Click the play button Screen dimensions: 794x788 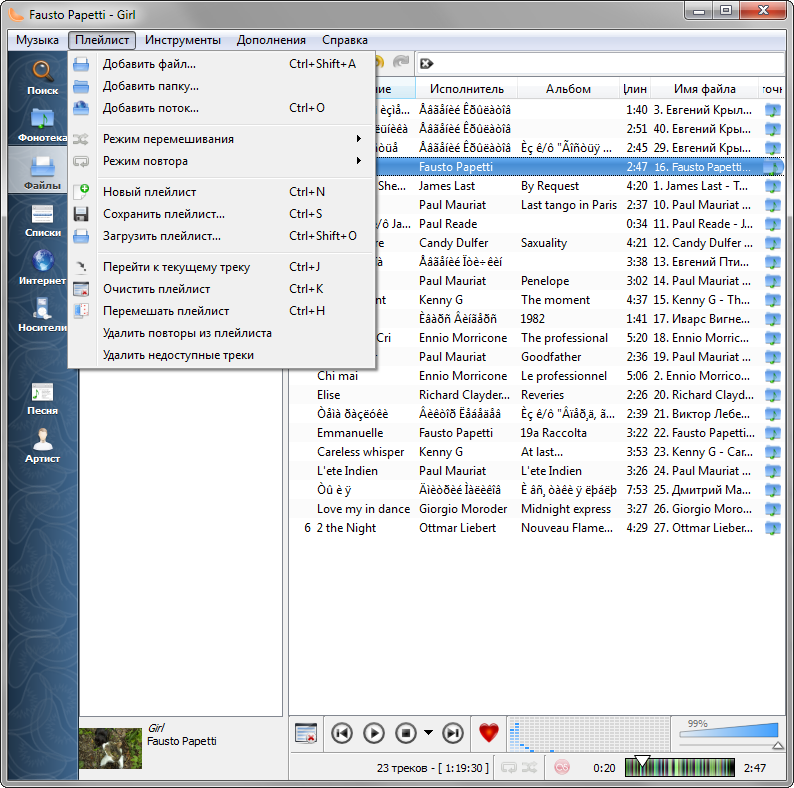tap(374, 733)
